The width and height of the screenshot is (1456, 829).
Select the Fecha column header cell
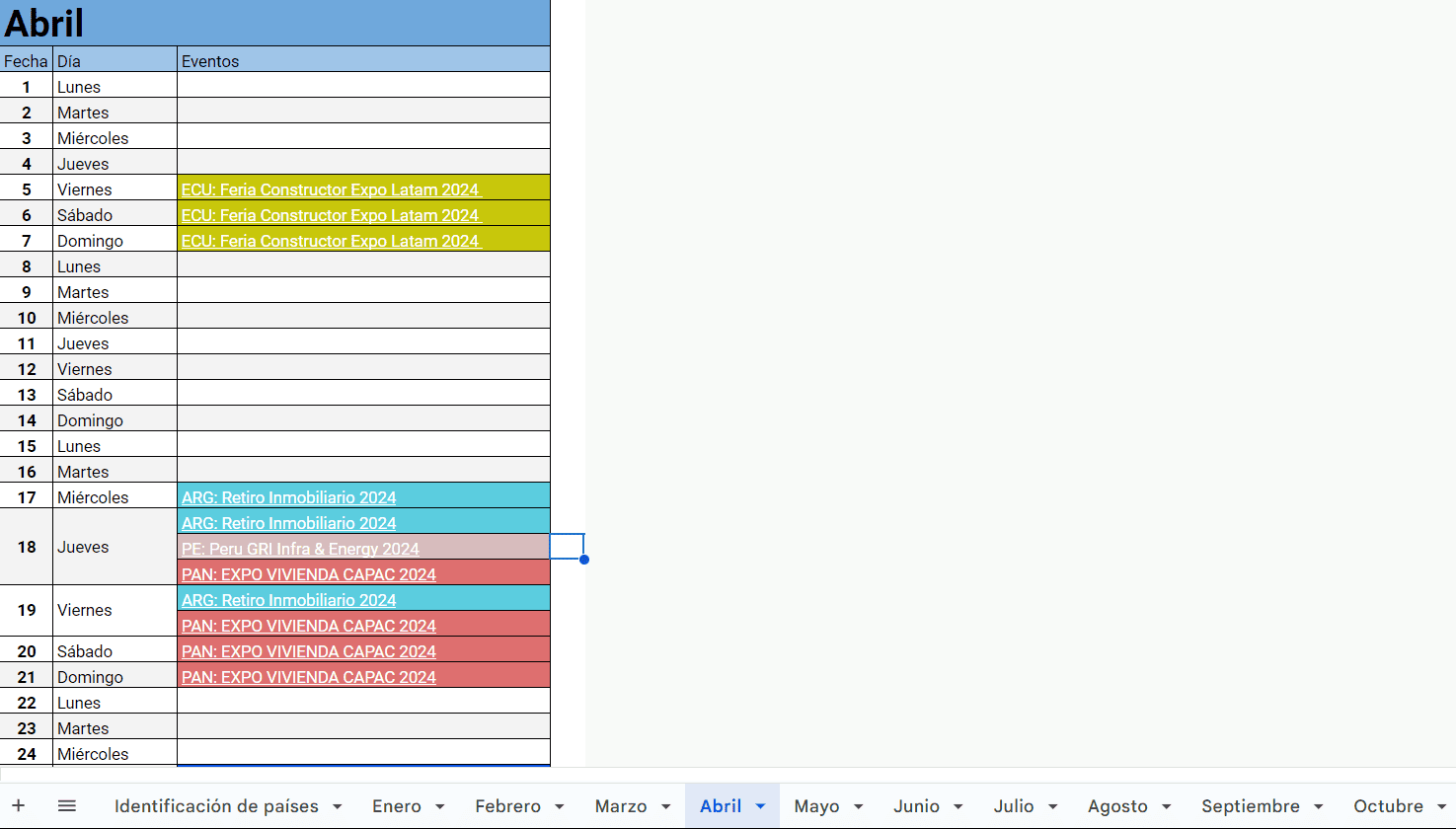point(26,60)
